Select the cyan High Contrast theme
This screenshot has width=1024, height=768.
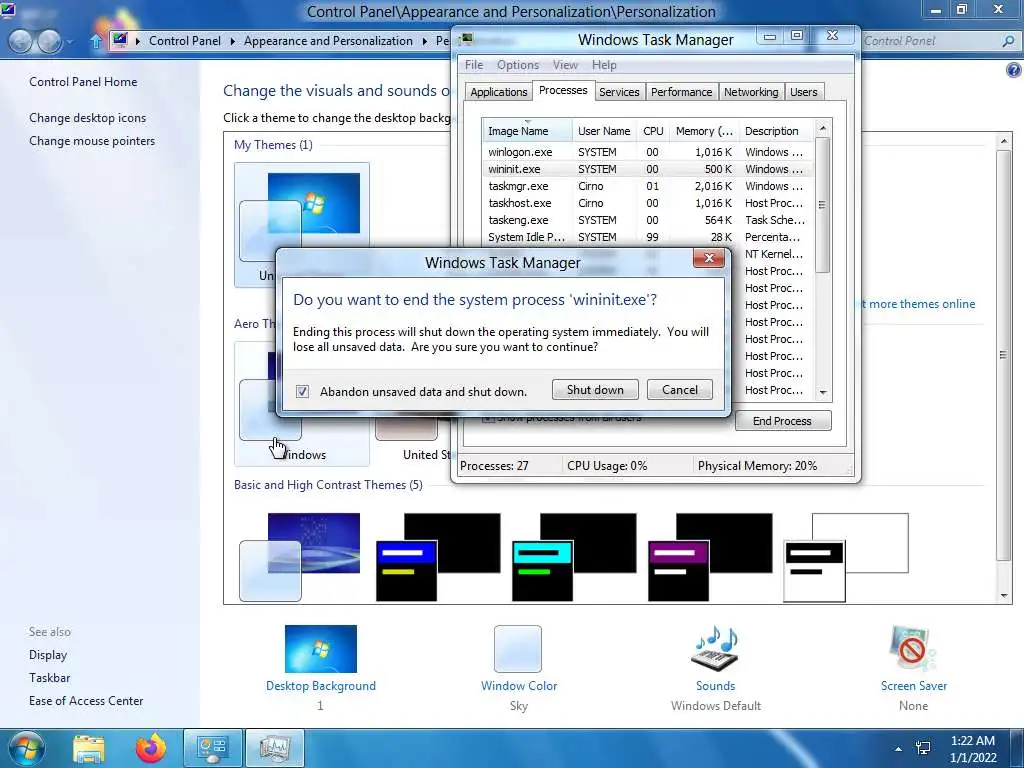coord(574,557)
